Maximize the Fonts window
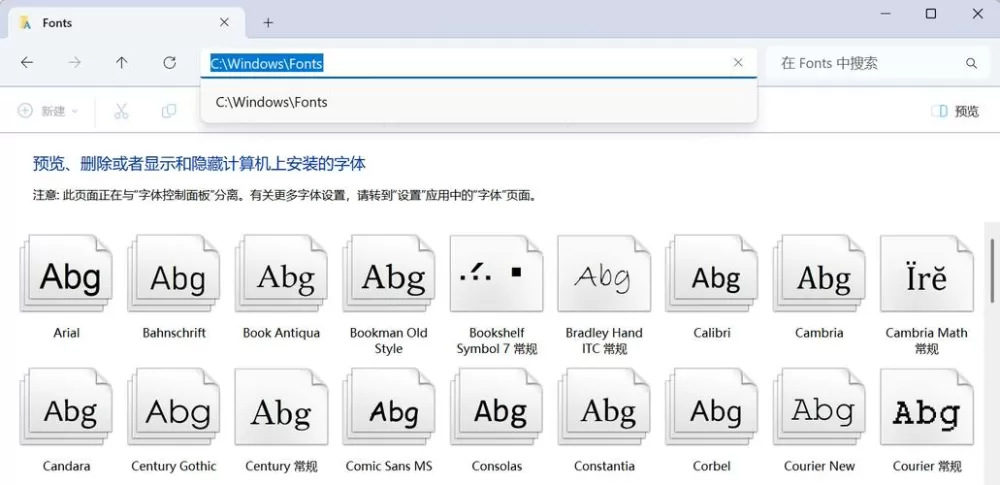Image resolution: width=1000 pixels, height=485 pixels. [930, 14]
